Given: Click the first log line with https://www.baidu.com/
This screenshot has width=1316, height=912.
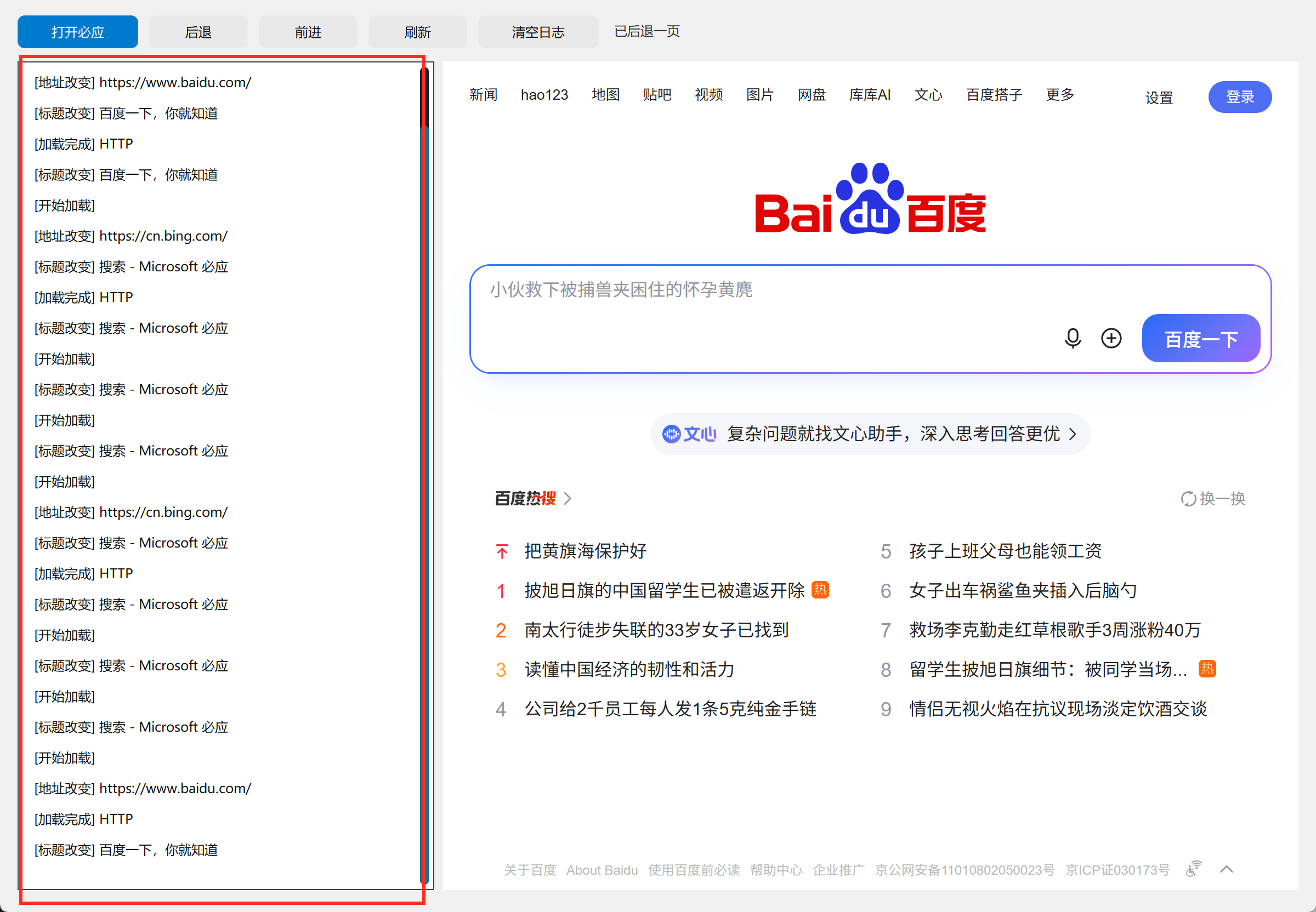Looking at the screenshot, I should pos(143,82).
